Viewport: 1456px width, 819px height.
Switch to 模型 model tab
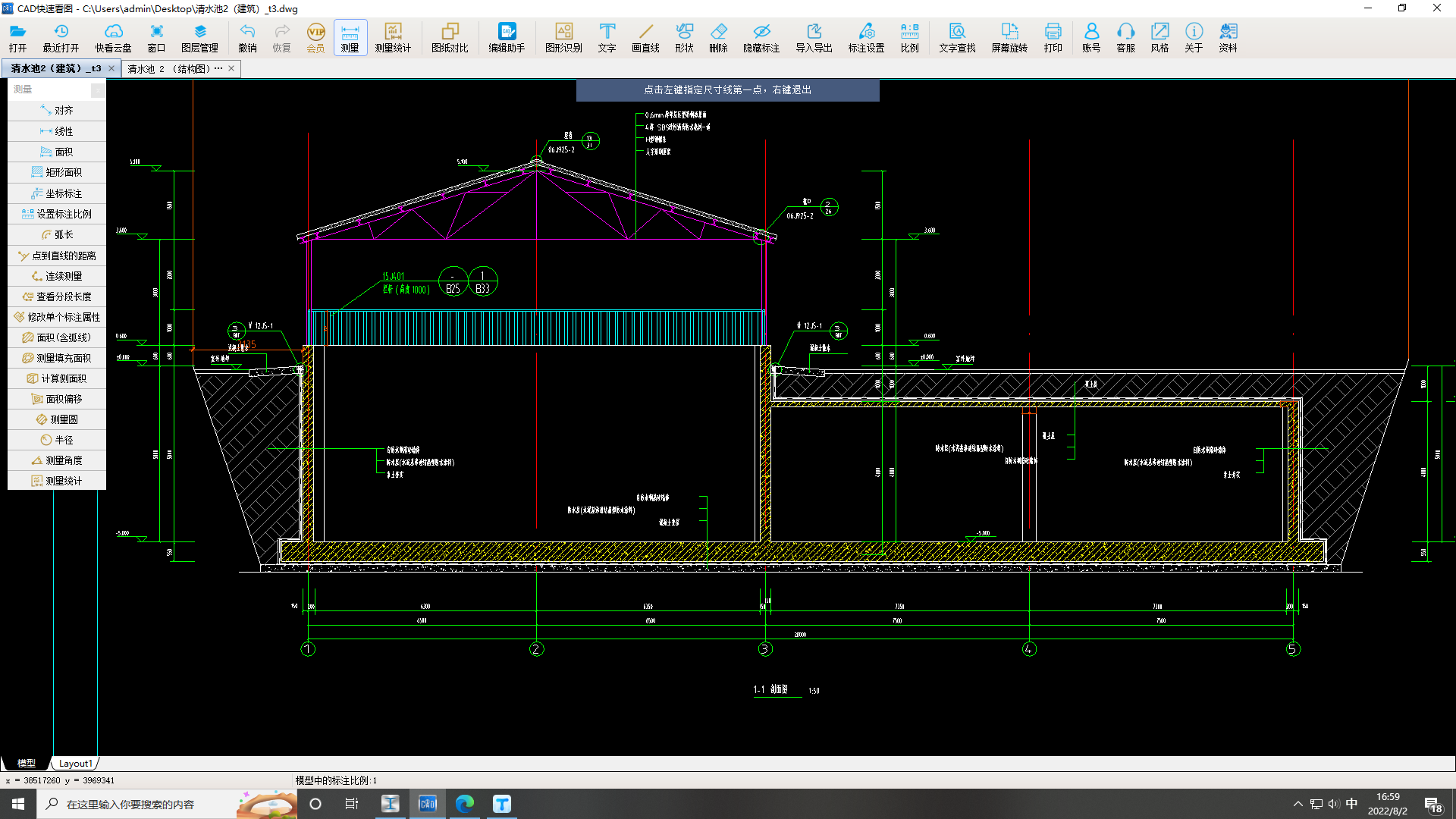coord(27,764)
